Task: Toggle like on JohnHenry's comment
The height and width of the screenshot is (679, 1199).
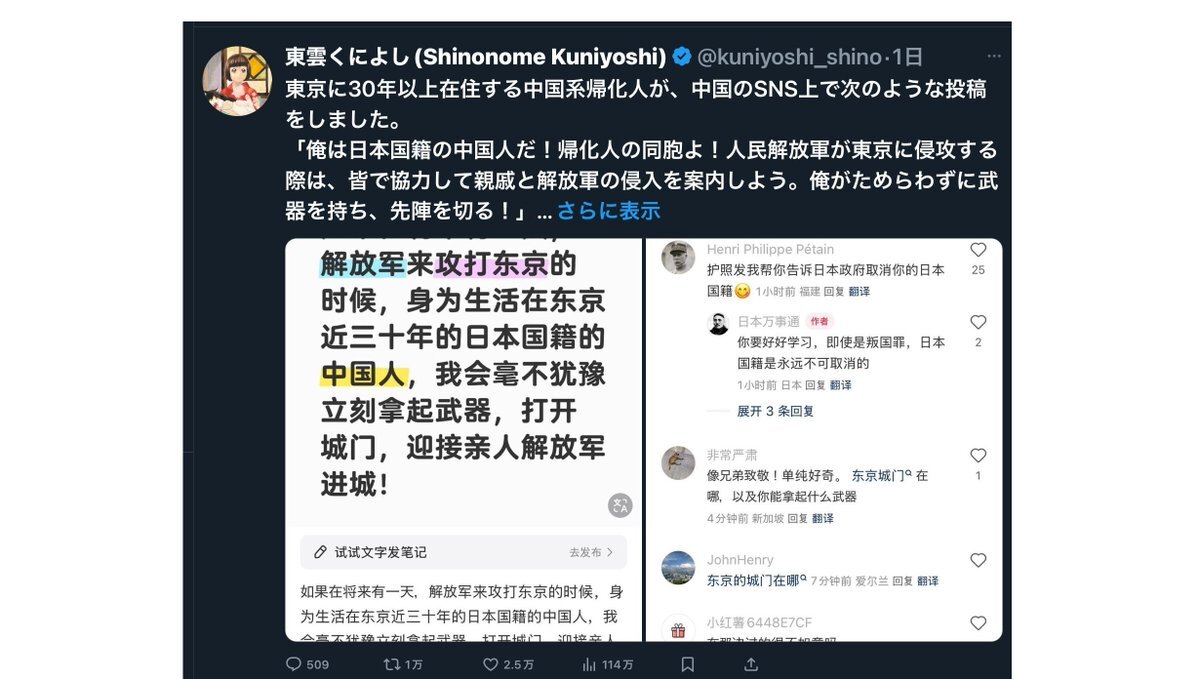Action: [x=978, y=560]
